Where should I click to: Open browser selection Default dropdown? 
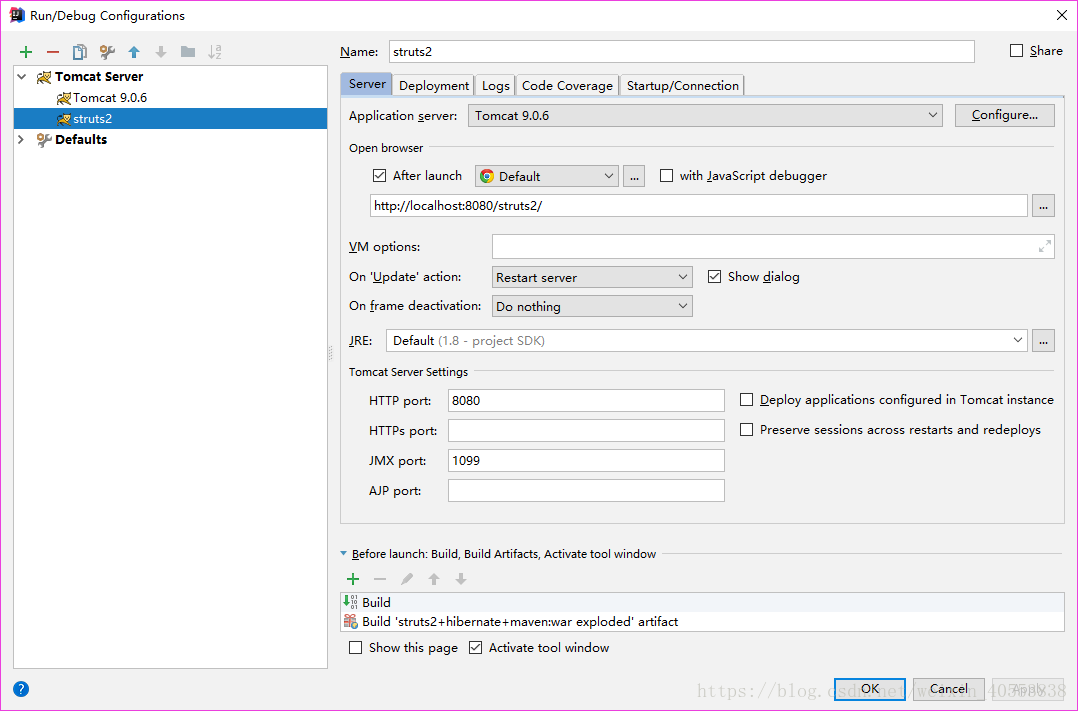coord(547,176)
